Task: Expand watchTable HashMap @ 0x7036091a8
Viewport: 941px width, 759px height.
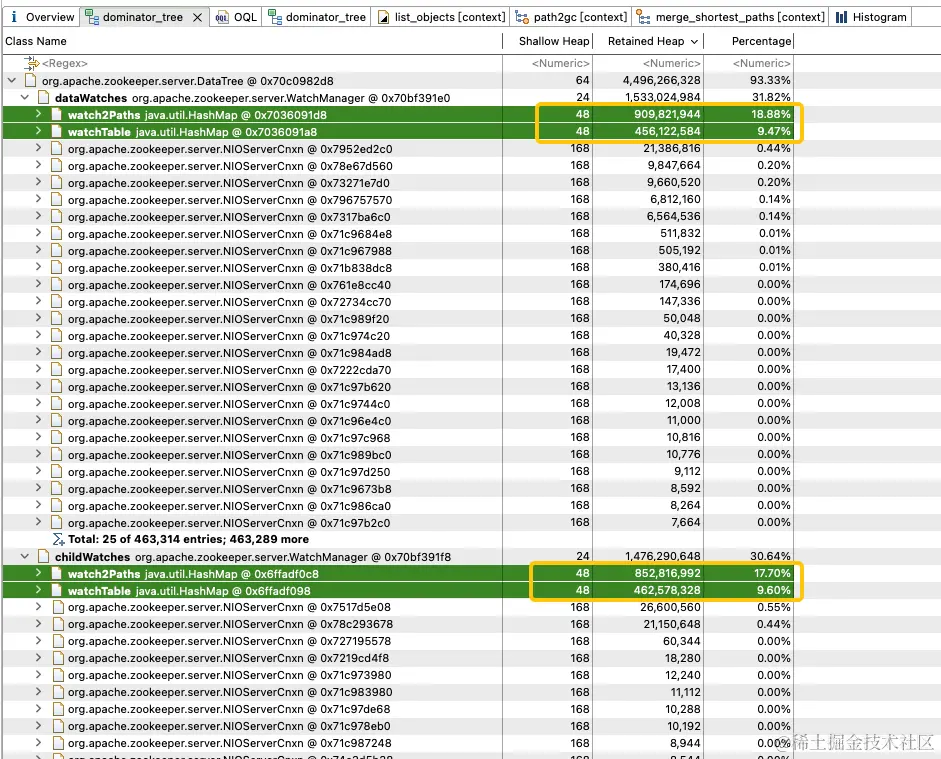Action: click(x=38, y=130)
